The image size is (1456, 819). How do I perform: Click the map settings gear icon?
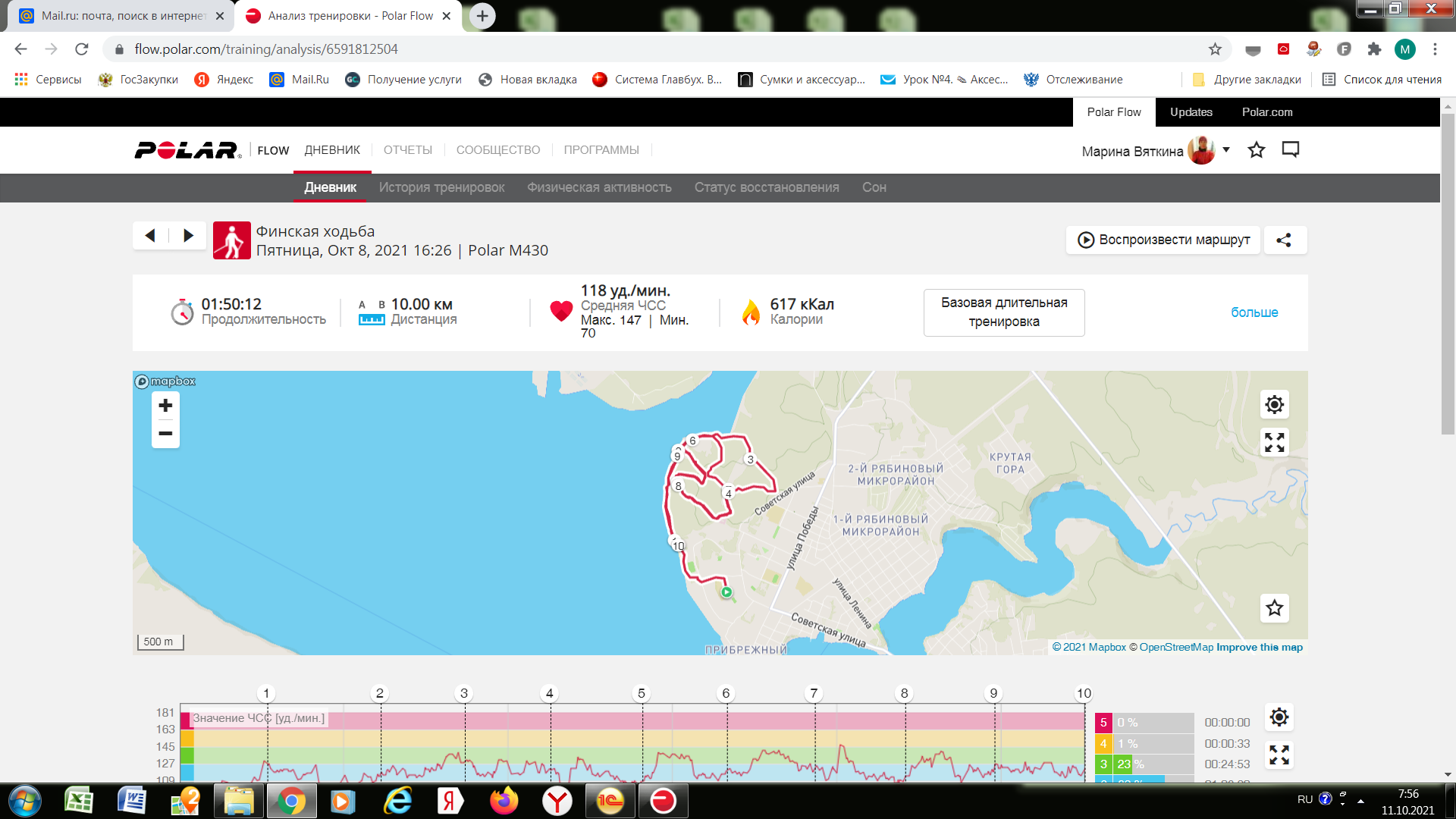coord(1274,404)
